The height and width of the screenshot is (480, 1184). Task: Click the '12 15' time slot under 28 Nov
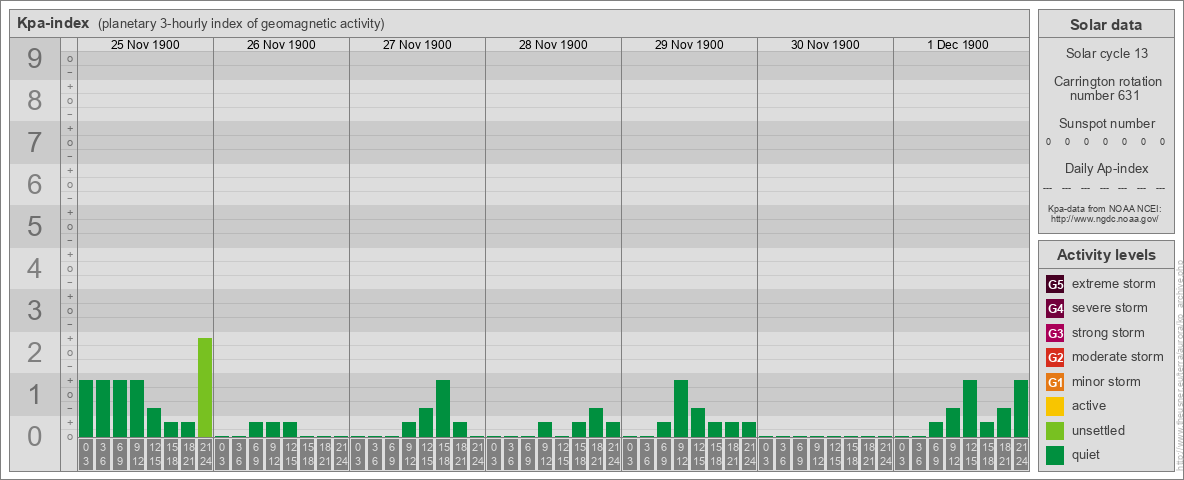[562, 455]
